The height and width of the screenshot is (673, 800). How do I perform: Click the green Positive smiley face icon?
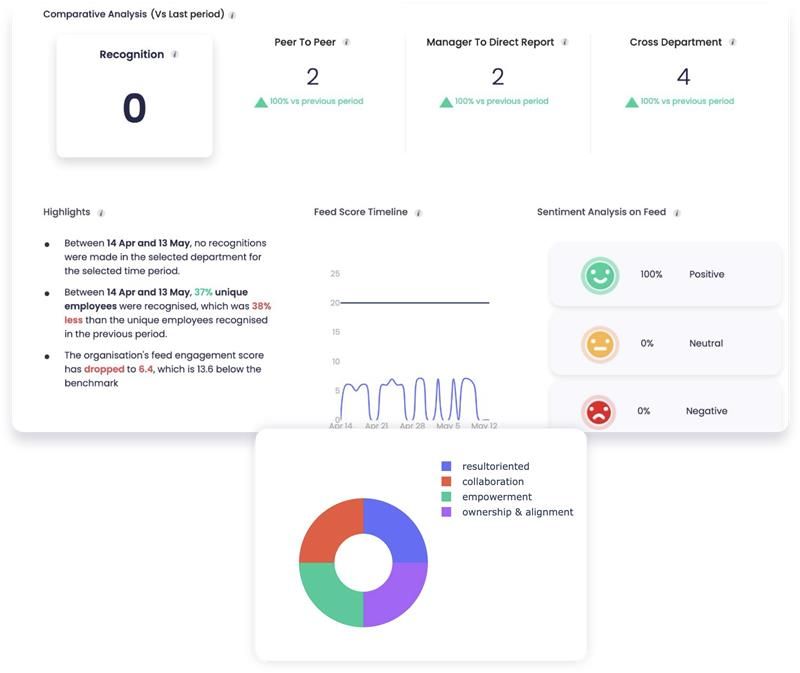coord(599,275)
